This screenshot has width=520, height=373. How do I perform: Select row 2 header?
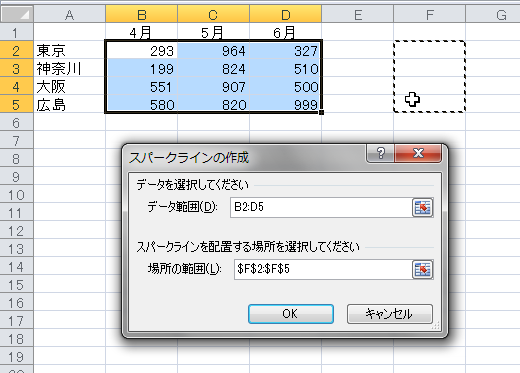point(17,51)
